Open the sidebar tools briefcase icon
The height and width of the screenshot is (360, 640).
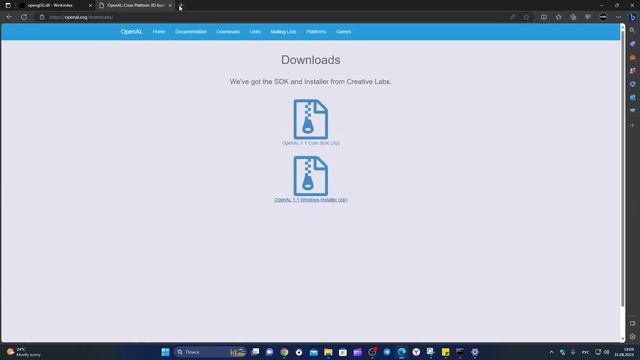(632, 57)
